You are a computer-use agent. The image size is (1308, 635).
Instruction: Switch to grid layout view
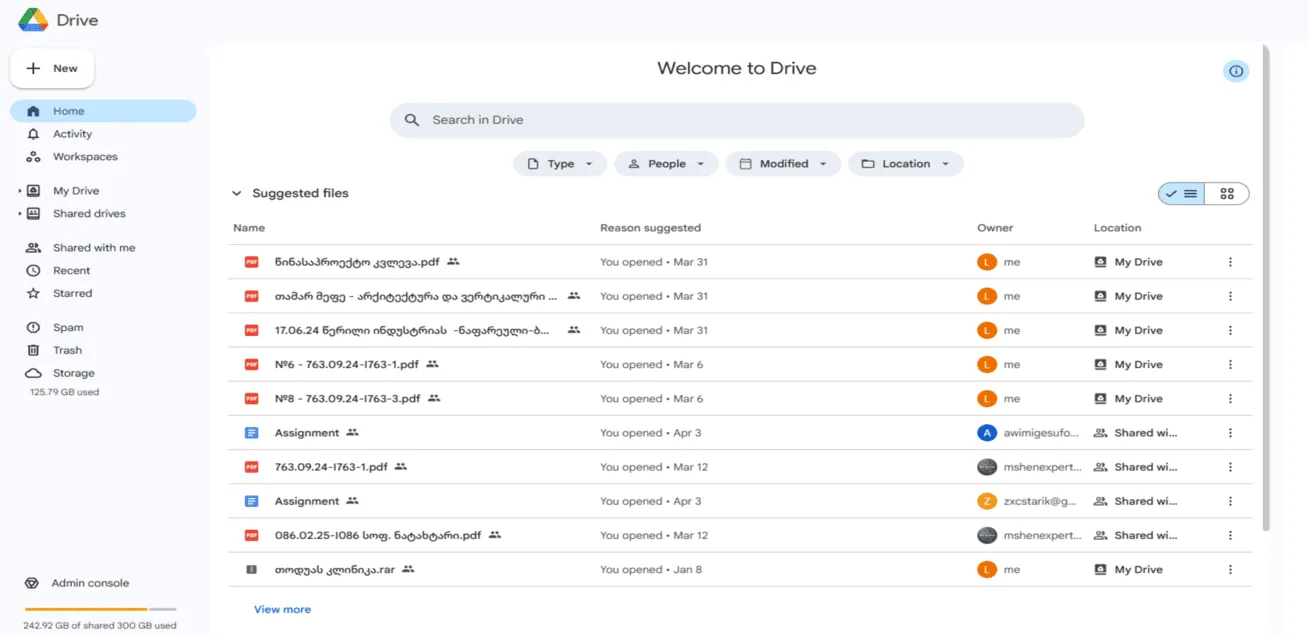point(1227,194)
